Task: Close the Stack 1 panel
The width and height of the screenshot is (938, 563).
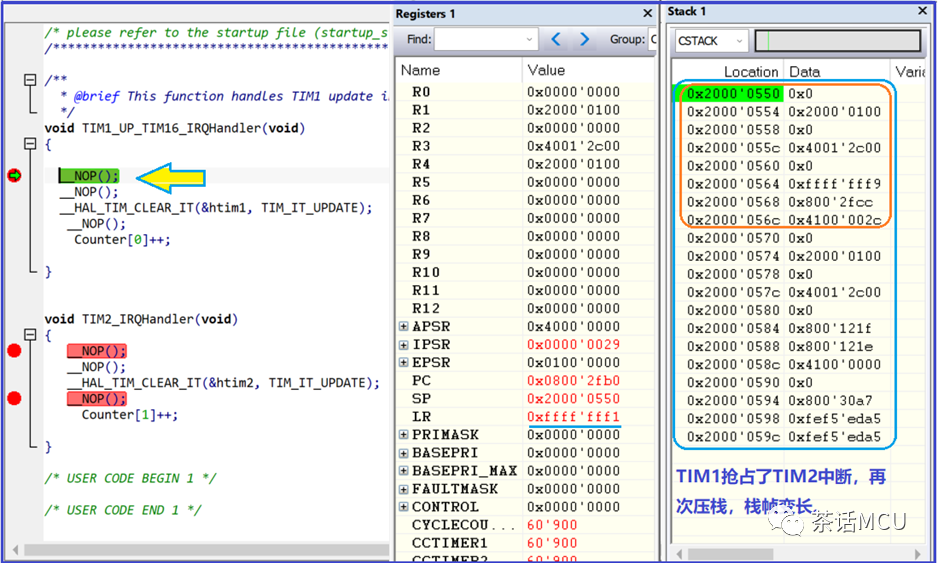Action: click(x=922, y=11)
